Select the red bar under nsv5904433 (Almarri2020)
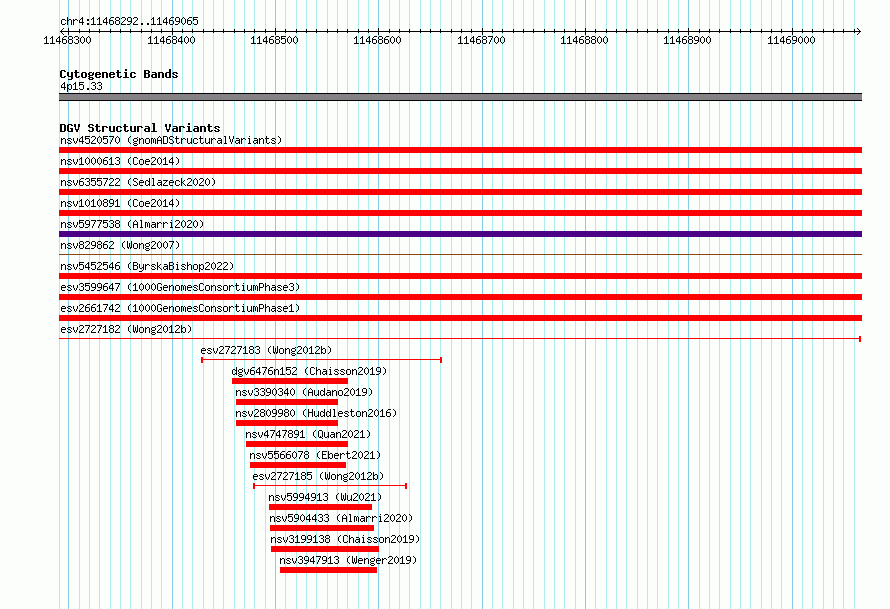This screenshot has height=609, width=890. pos(322,528)
